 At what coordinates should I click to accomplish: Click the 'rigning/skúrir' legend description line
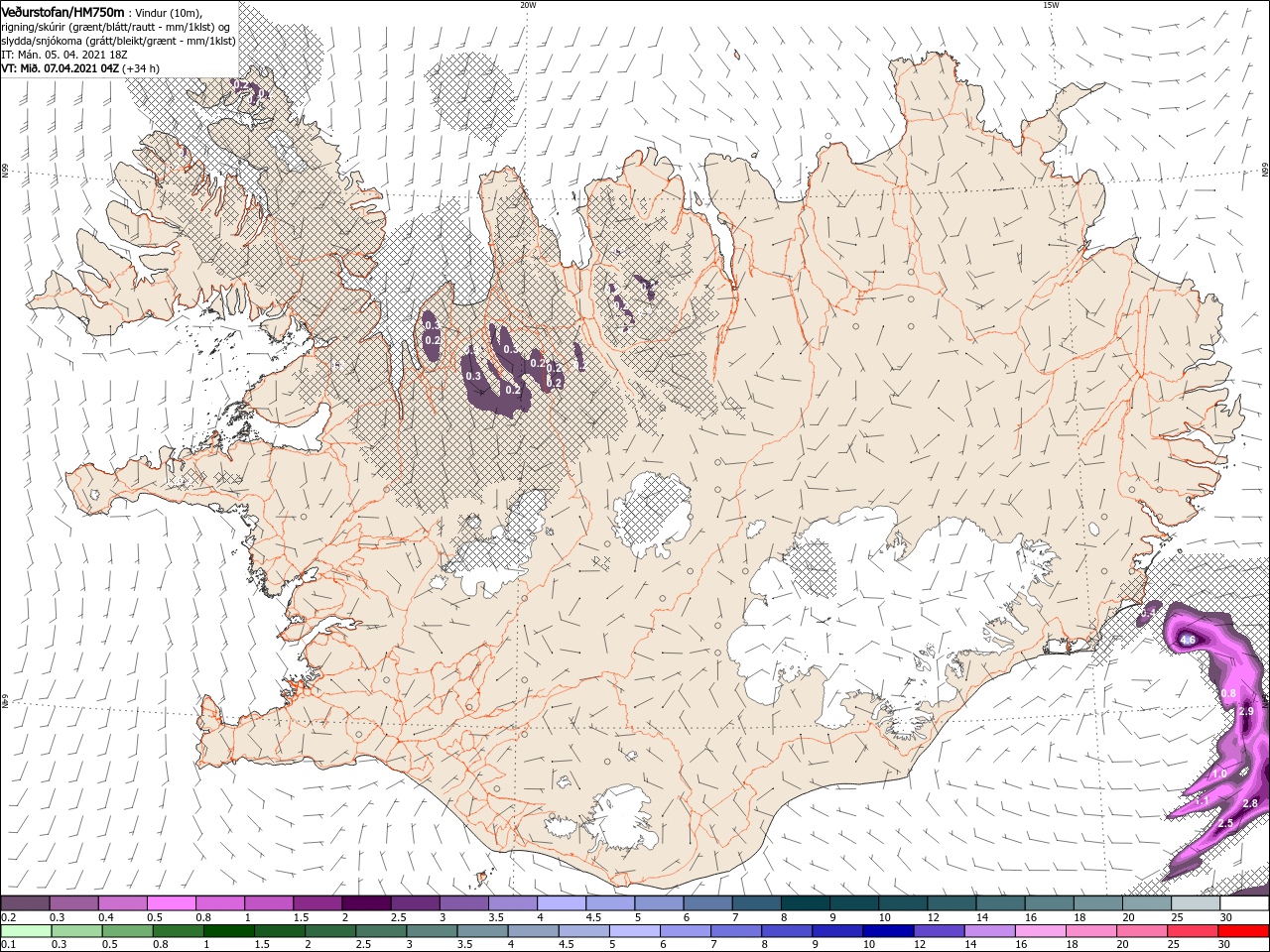116,27
